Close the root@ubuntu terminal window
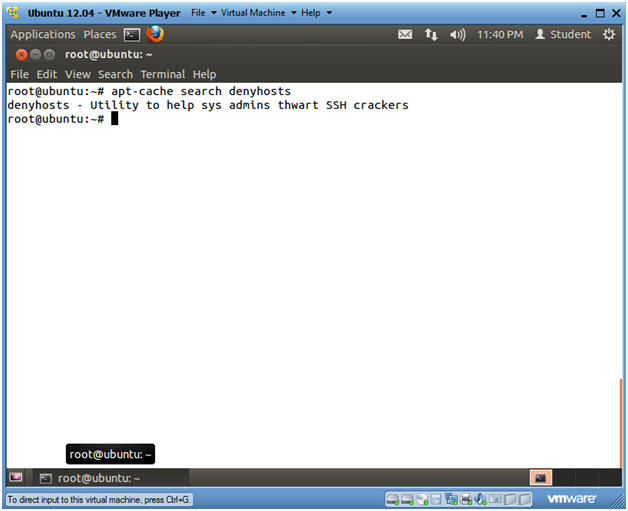Image resolution: width=628 pixels, height=511 pixels. 21,54
